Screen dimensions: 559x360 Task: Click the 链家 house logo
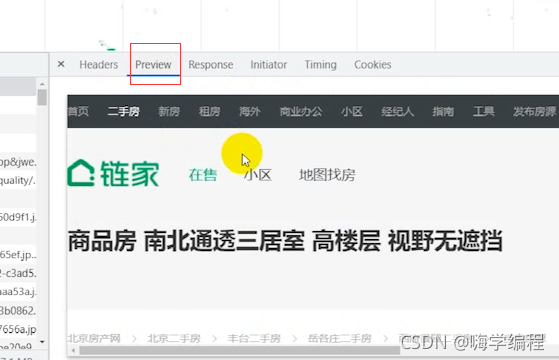[113, 173]
